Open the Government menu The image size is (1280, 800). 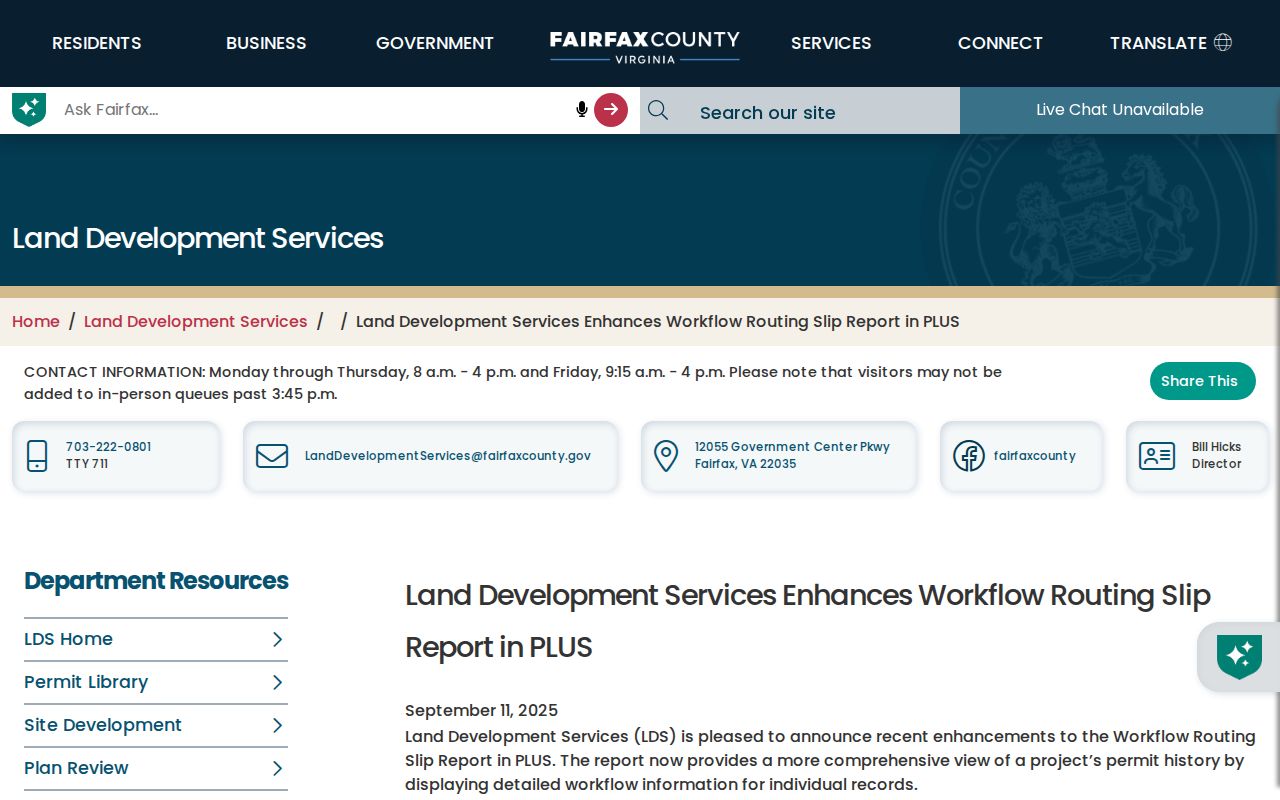pos(435,43)
